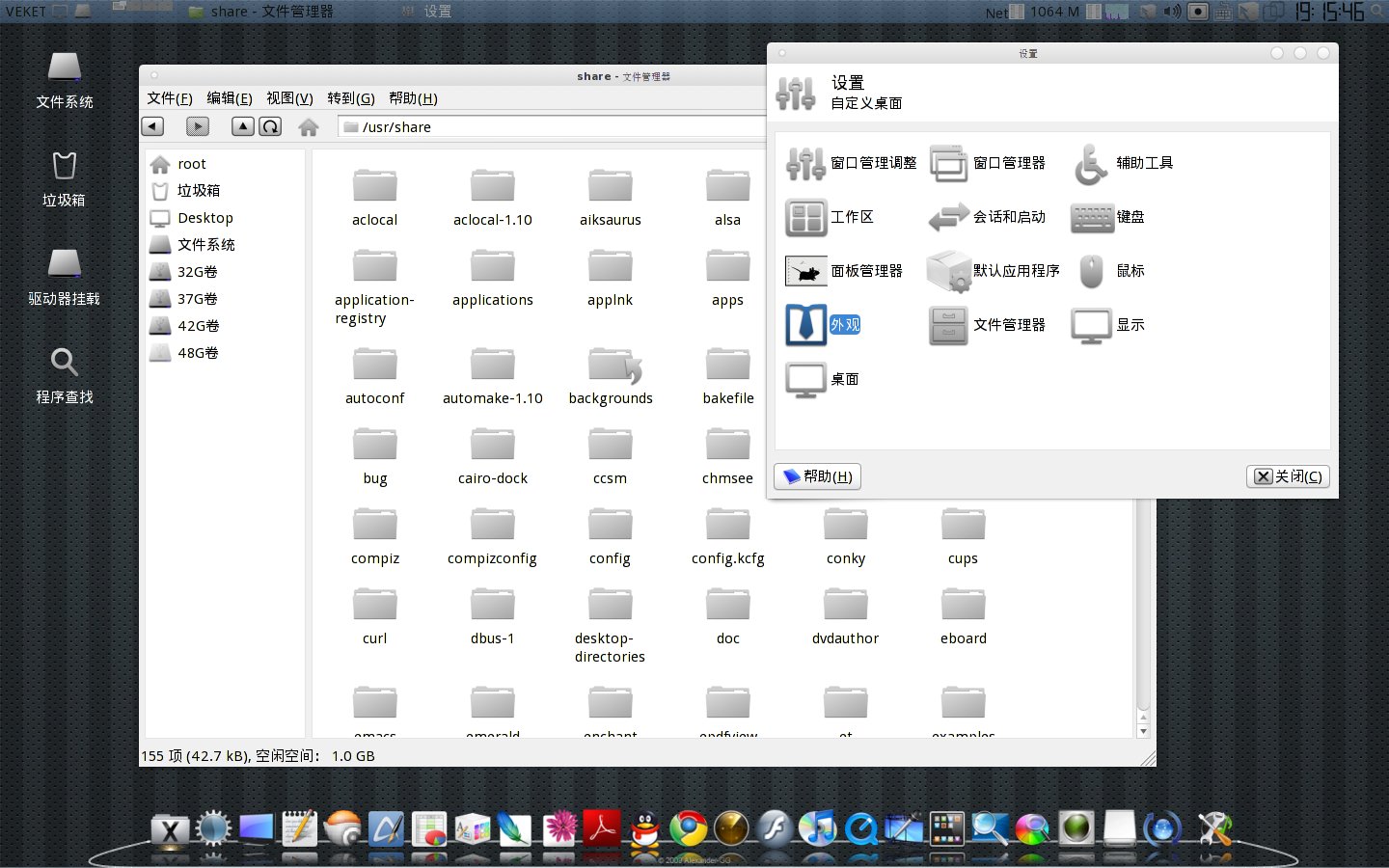Image resolution: width=1389 pixels, height=868 pixels.
Task: Open File Manager (文件管理器) settings item
Action: [x=988, y=325]
